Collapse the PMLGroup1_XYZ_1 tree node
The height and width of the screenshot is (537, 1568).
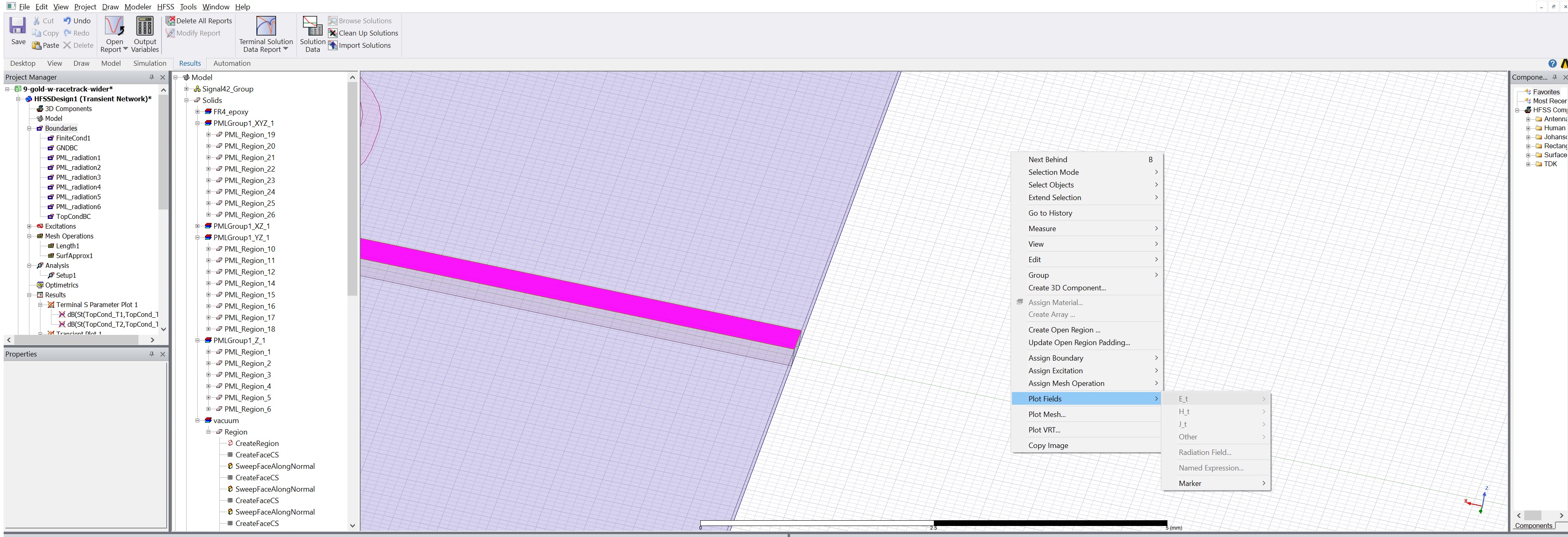pos(197,123)
